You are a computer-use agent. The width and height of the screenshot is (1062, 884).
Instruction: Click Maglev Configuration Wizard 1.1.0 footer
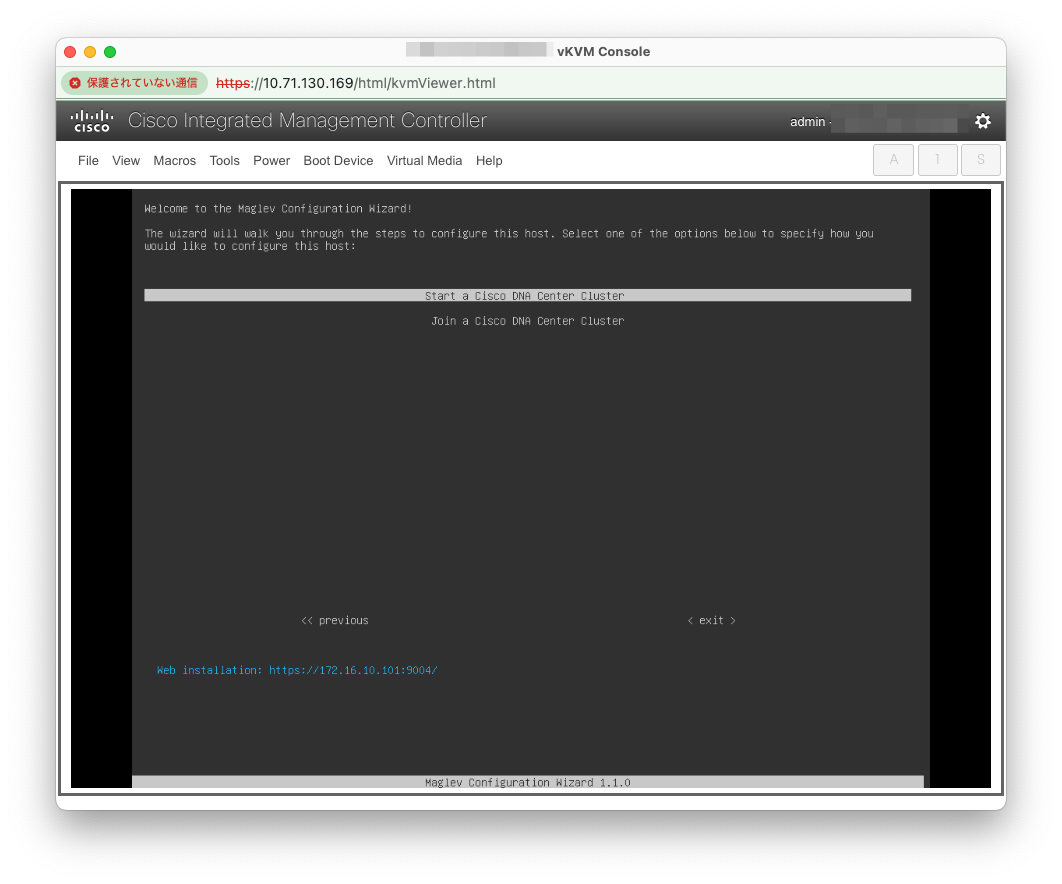tap(528, 782)
